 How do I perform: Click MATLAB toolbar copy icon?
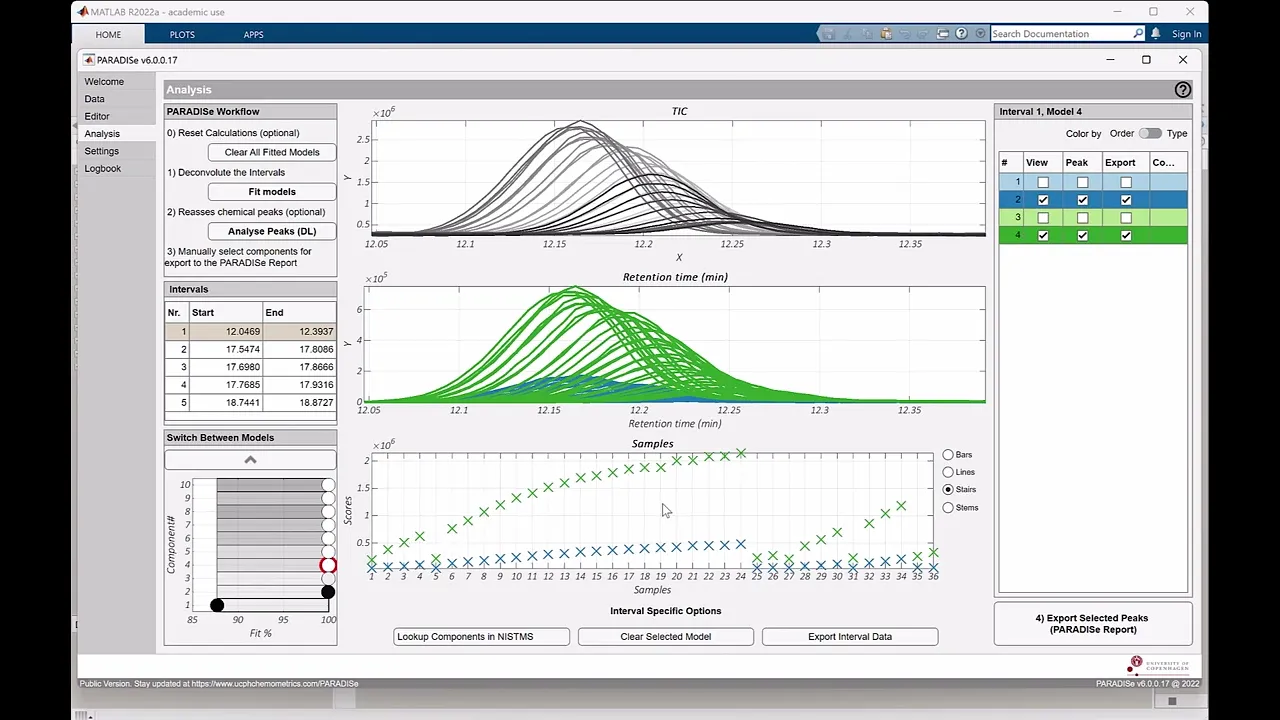(866, 34)
